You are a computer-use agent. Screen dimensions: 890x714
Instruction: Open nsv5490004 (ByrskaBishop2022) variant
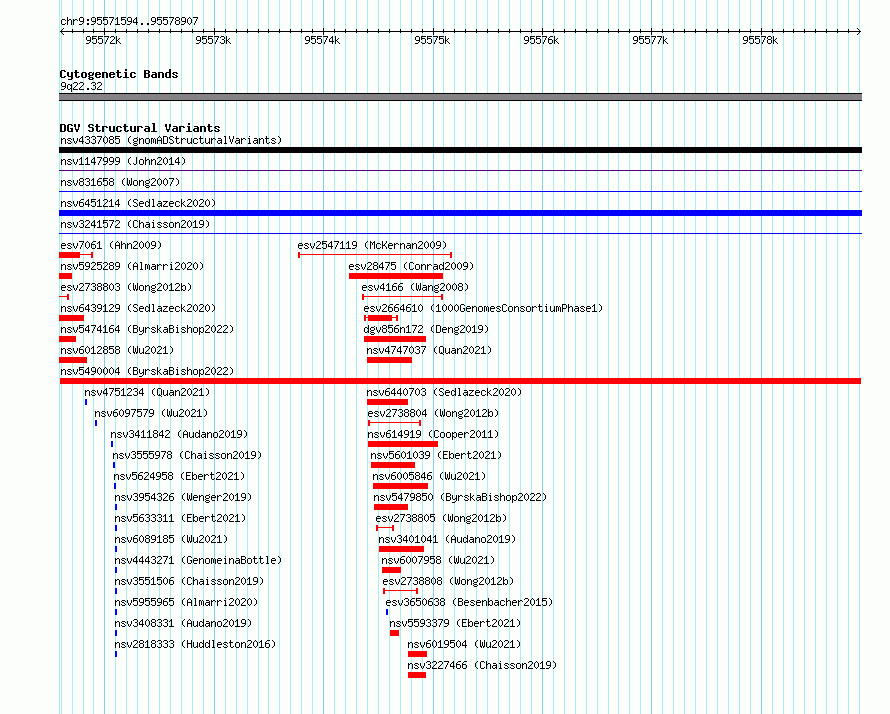coord(147,371)
